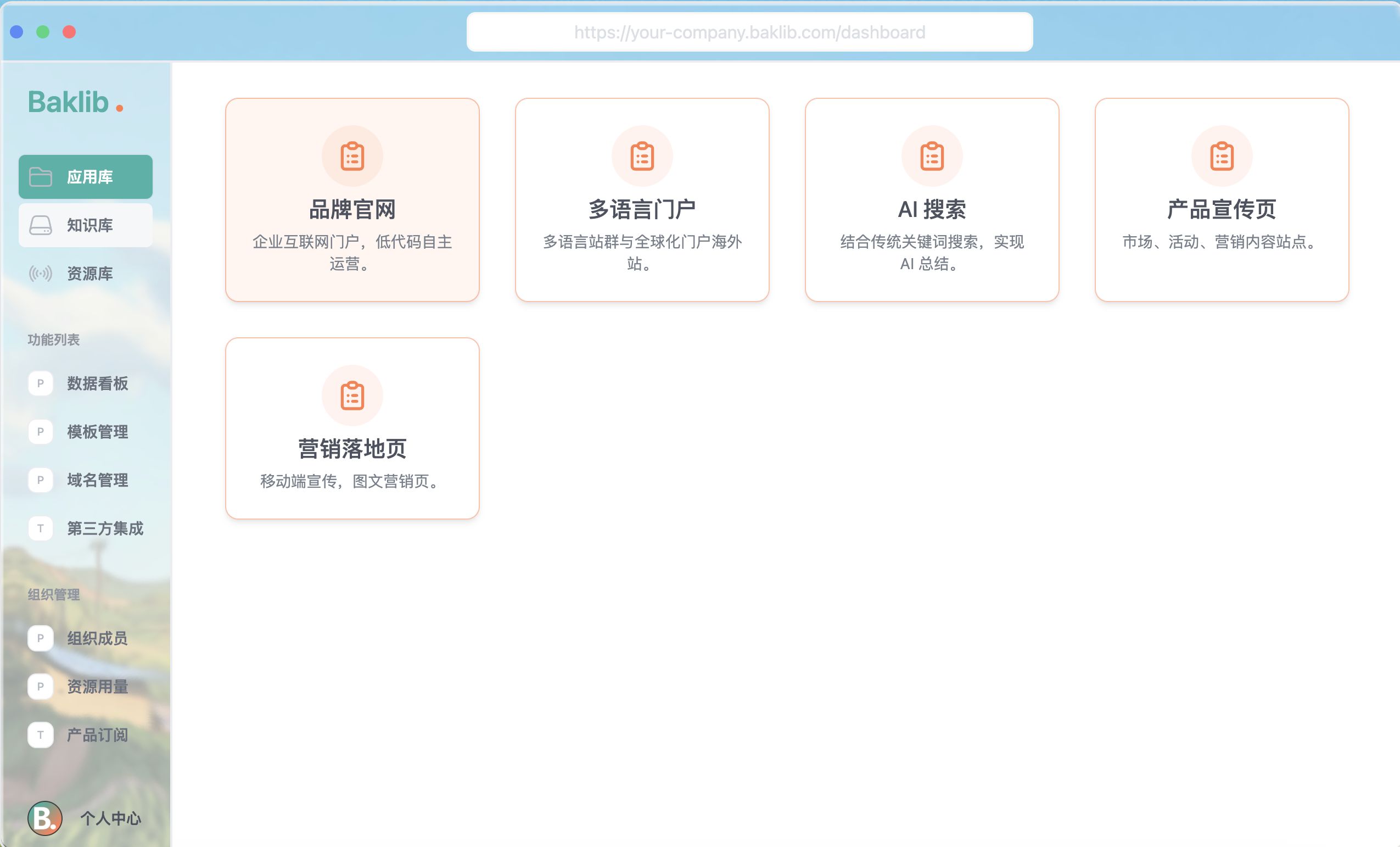
Task: Click the T badge next to 产品订阅
Action: (x=40, y=734)
